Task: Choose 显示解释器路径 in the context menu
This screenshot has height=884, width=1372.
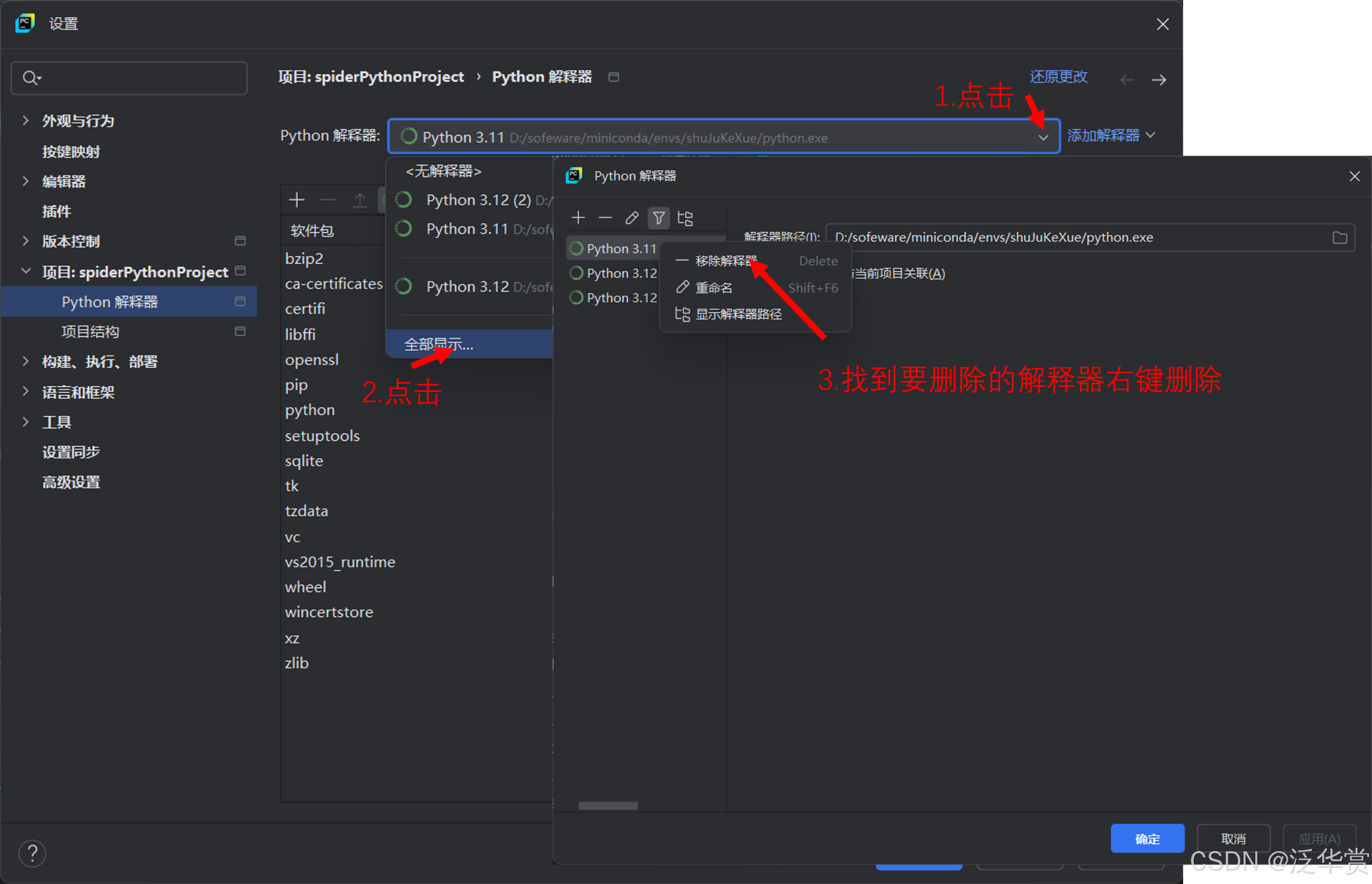Action: point(739,314)
